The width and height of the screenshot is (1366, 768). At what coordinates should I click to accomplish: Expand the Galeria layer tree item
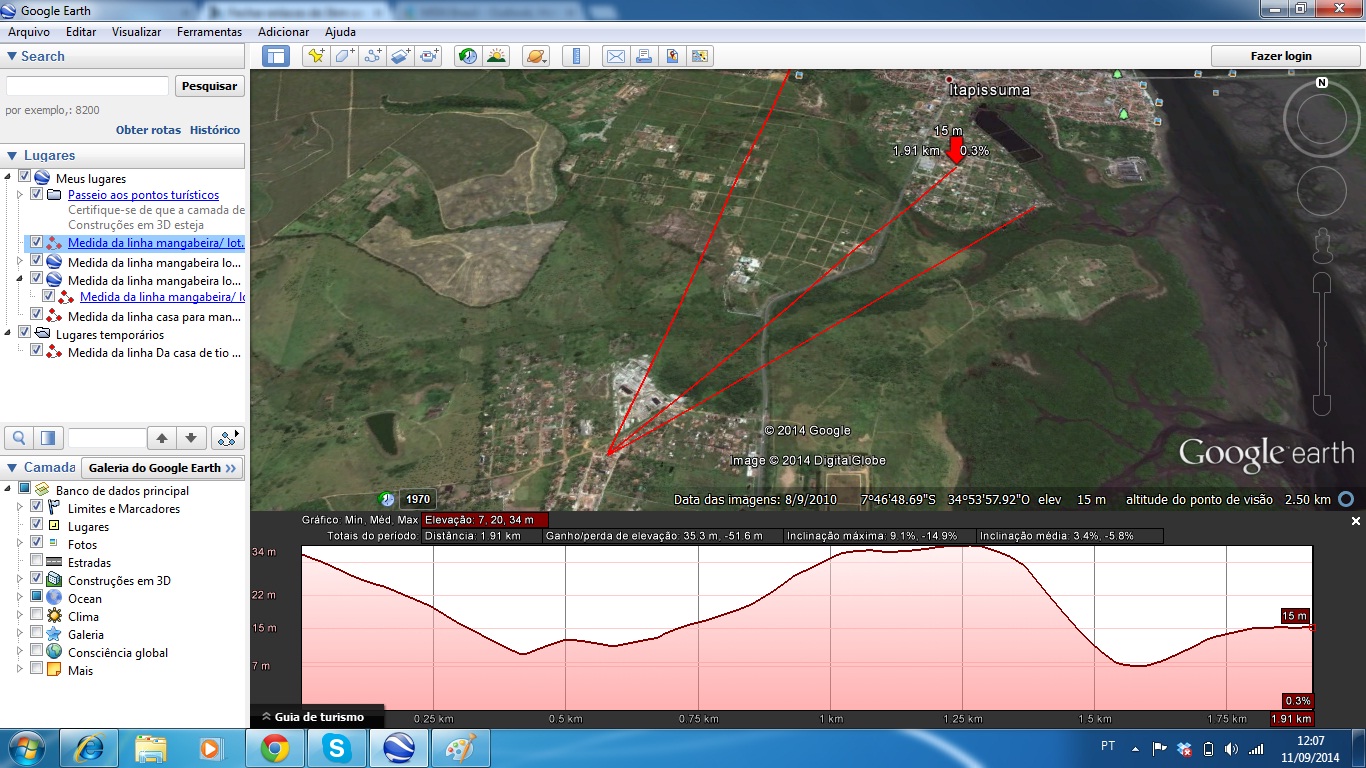[x=20, y=634]
